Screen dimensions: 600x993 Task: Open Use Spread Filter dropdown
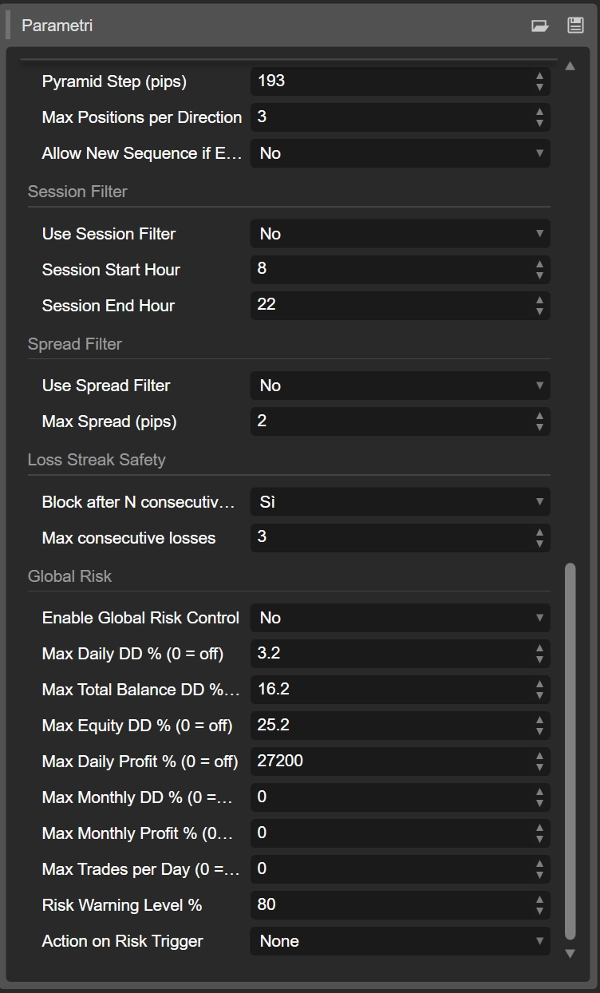pyautogui.click(x=399, y=386)
